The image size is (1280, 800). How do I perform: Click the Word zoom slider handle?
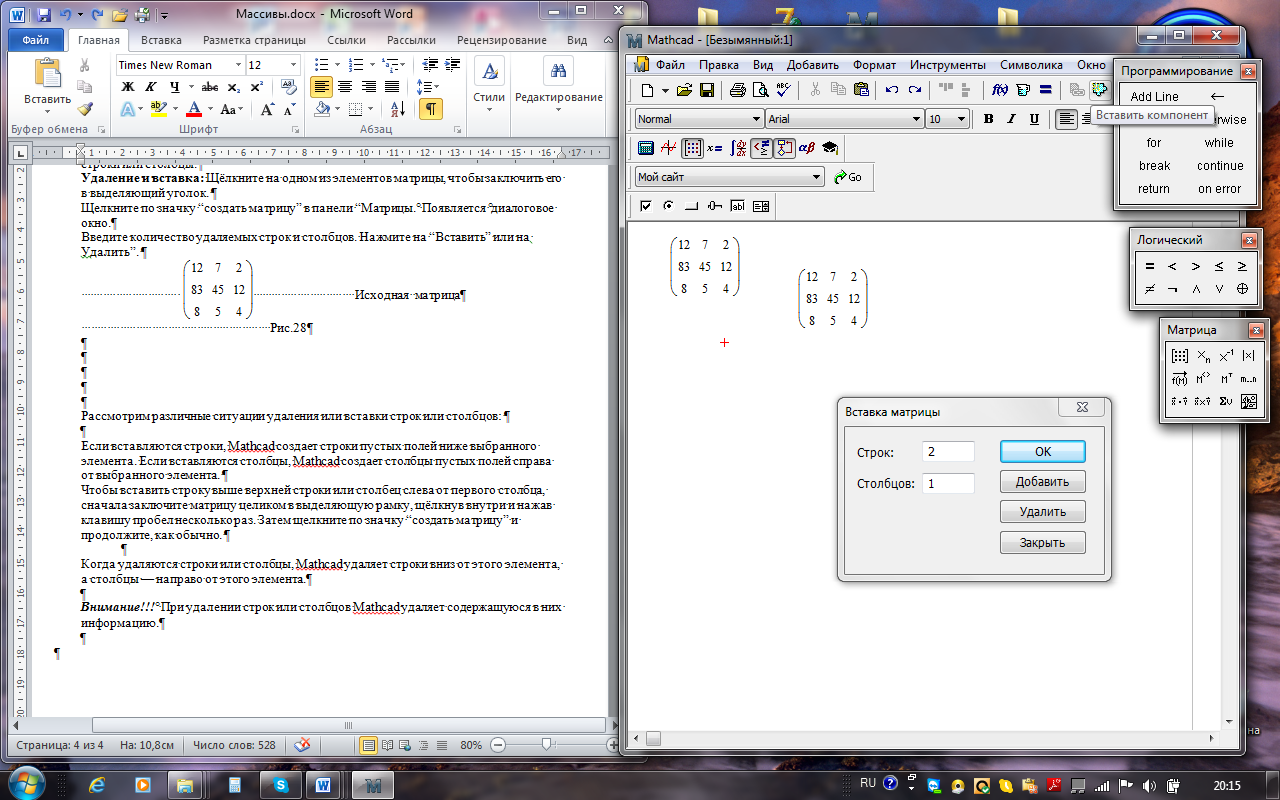[x=546, y=745]
